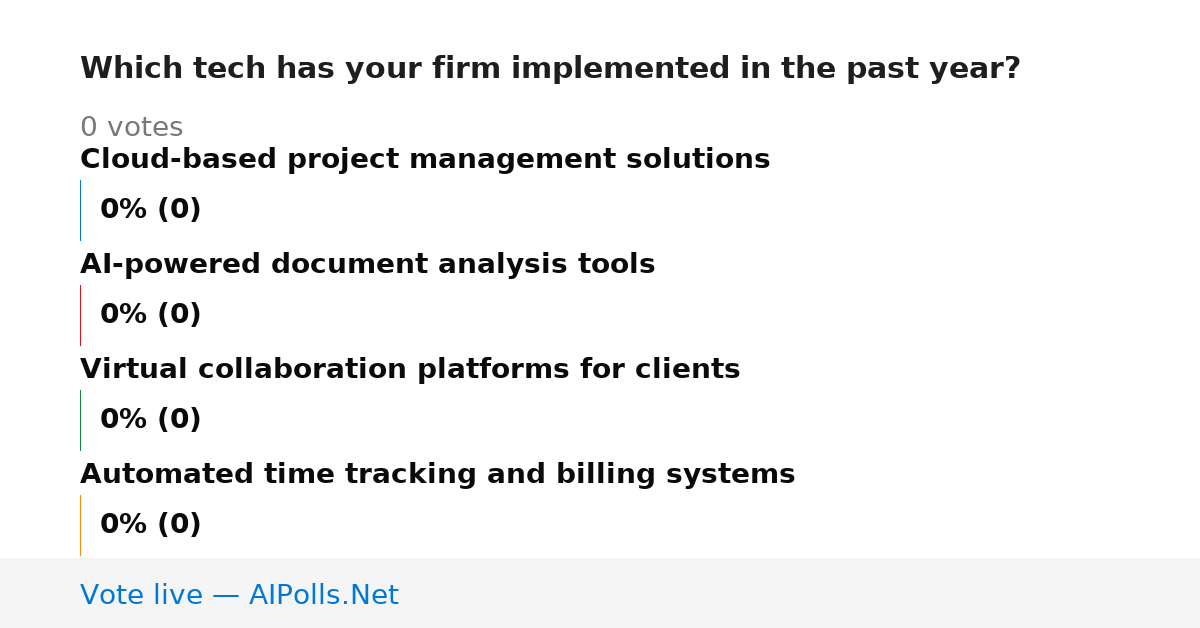The height and width of the screenshot is (628, 1200).
Task: Click the word AIPolls.Net in footer
Action: pos(323,595)
